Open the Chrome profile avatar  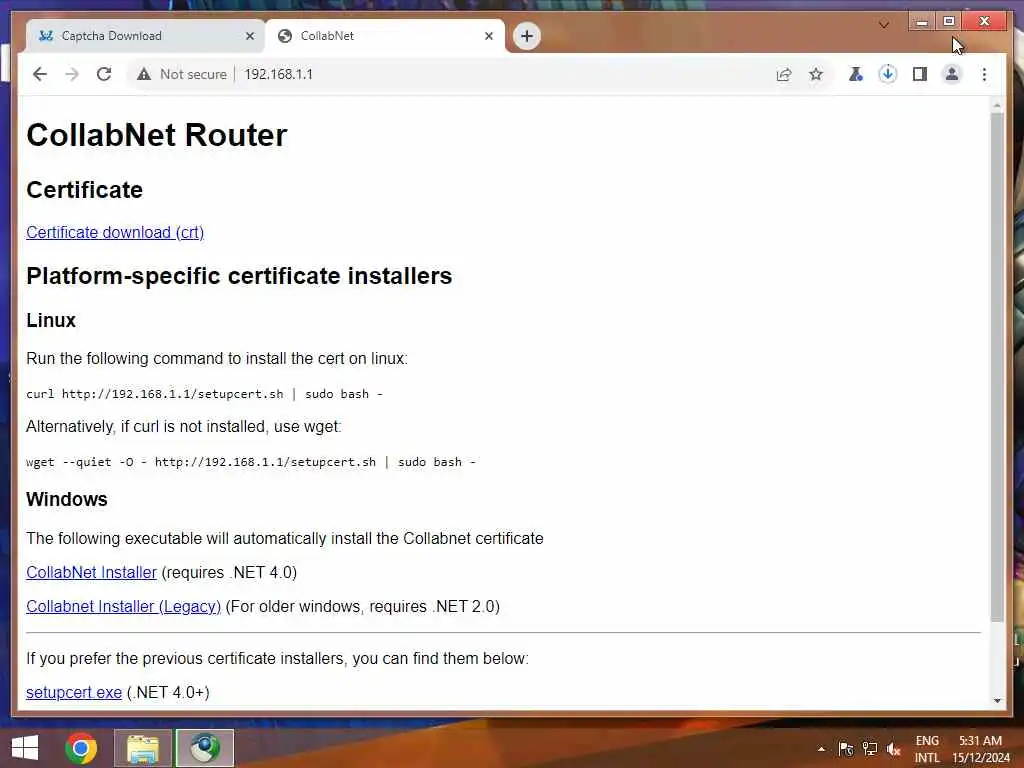coord(952,74)
